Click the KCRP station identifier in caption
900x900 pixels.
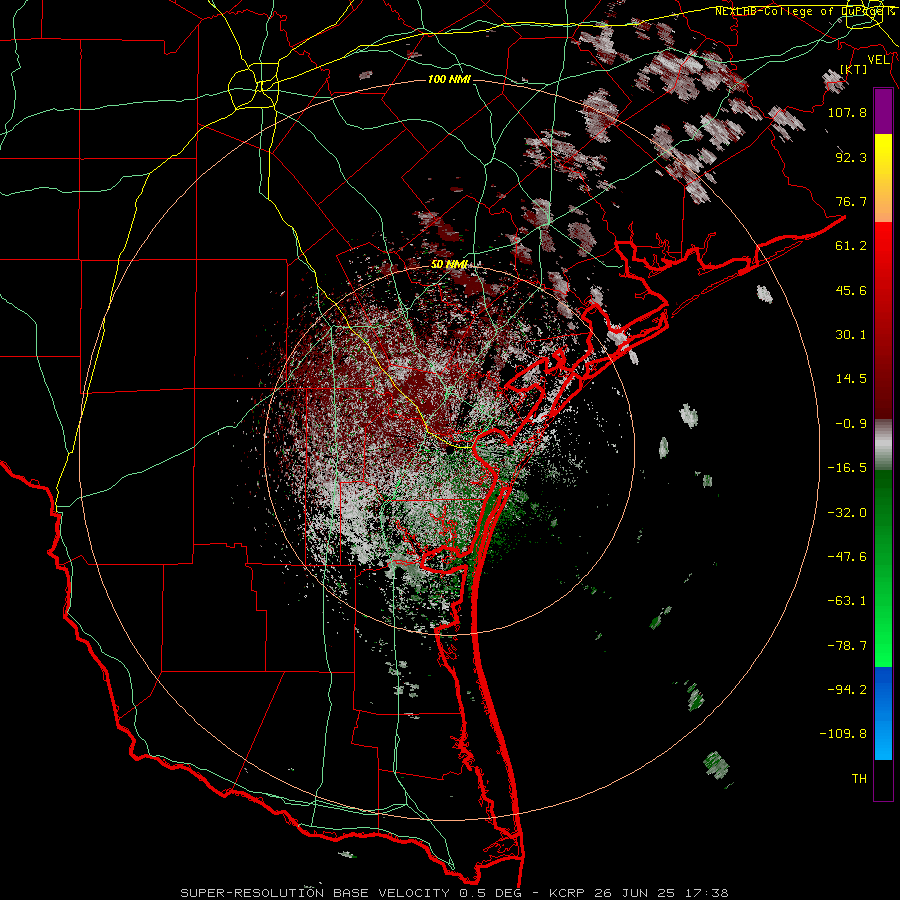tap(569, 893)
